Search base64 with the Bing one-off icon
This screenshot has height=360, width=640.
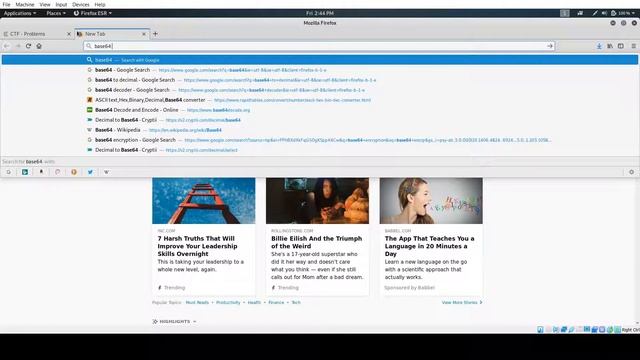tap(25, 172)
